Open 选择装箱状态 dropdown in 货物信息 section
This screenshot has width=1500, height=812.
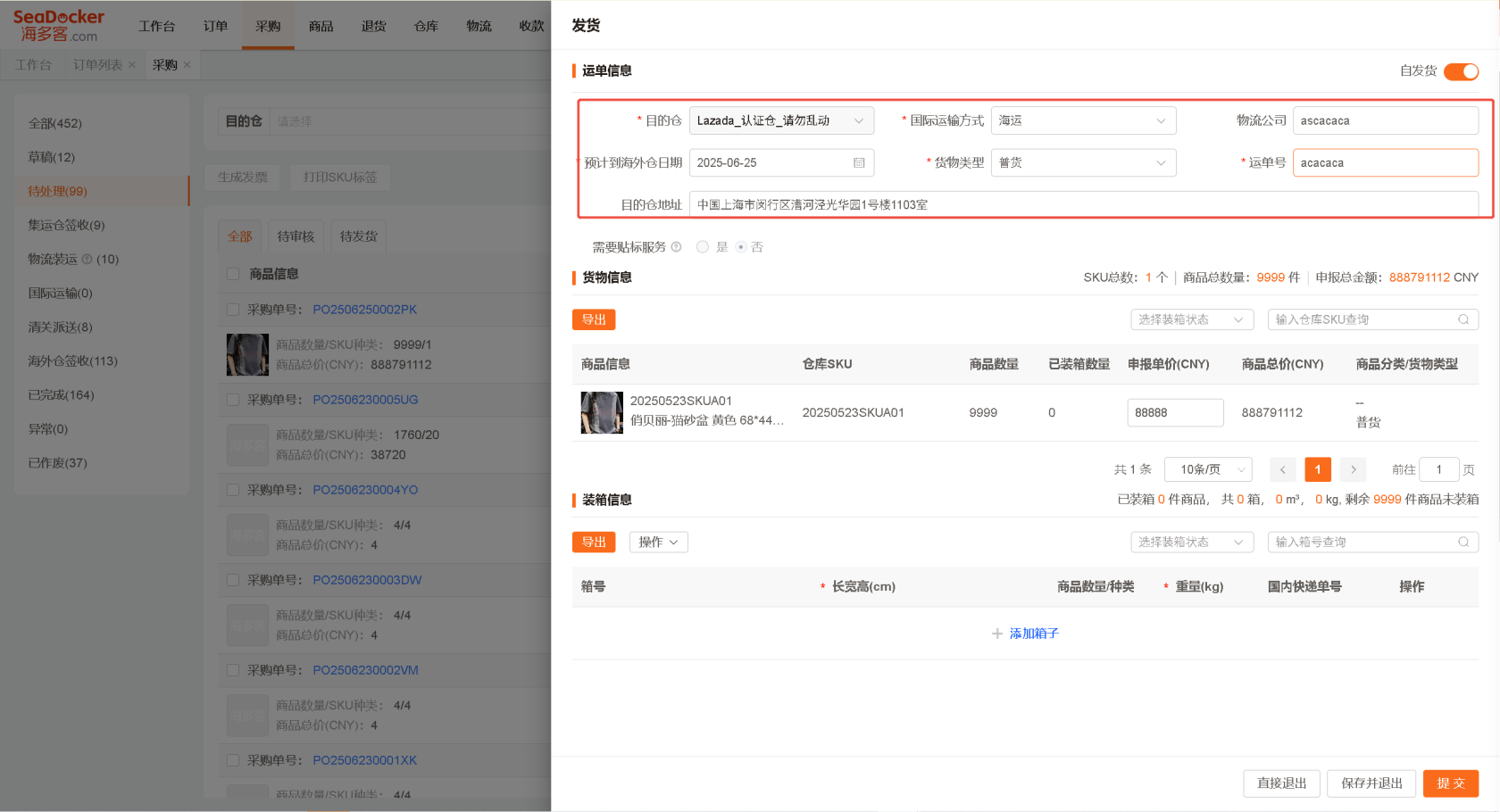tap(1192, 319)
